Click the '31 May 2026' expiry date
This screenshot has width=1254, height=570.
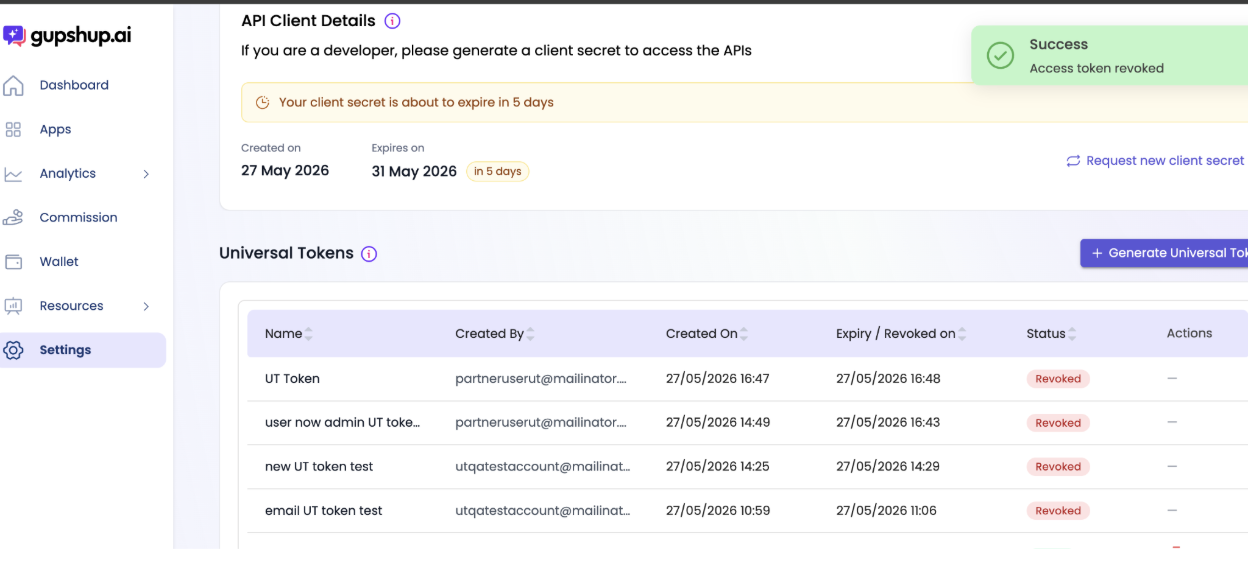pyautogui.click(x=414, y=170)
